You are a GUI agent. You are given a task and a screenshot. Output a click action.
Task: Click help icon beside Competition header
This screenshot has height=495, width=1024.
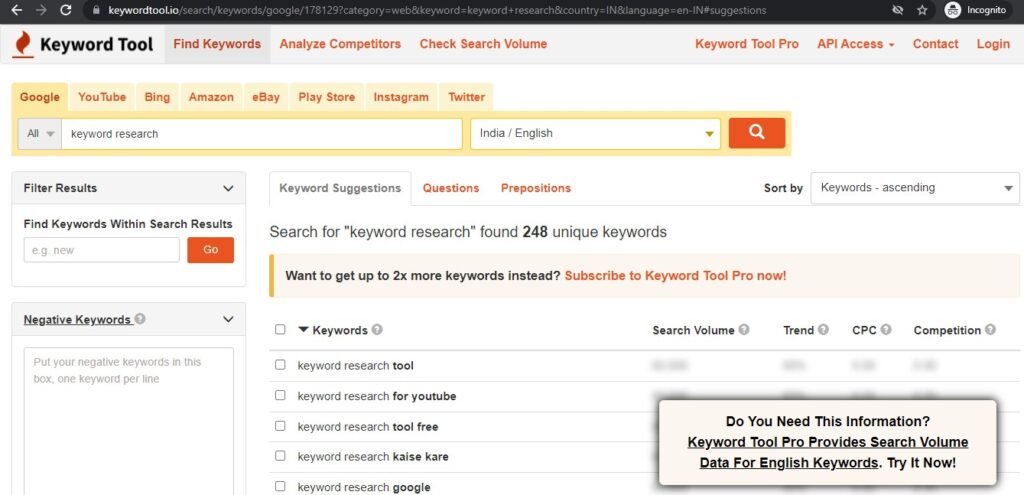pyautogui.click(x=990, y=330)
